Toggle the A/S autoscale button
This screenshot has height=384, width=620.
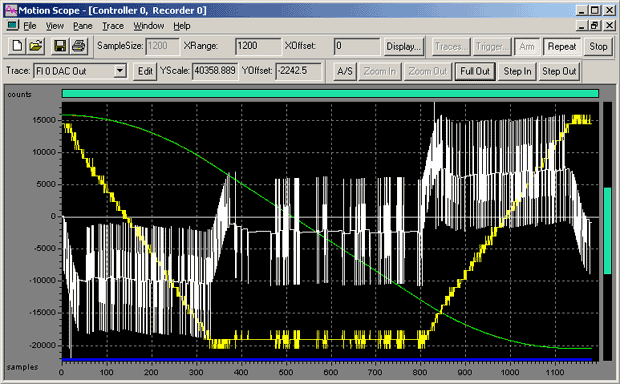[345, 71]
